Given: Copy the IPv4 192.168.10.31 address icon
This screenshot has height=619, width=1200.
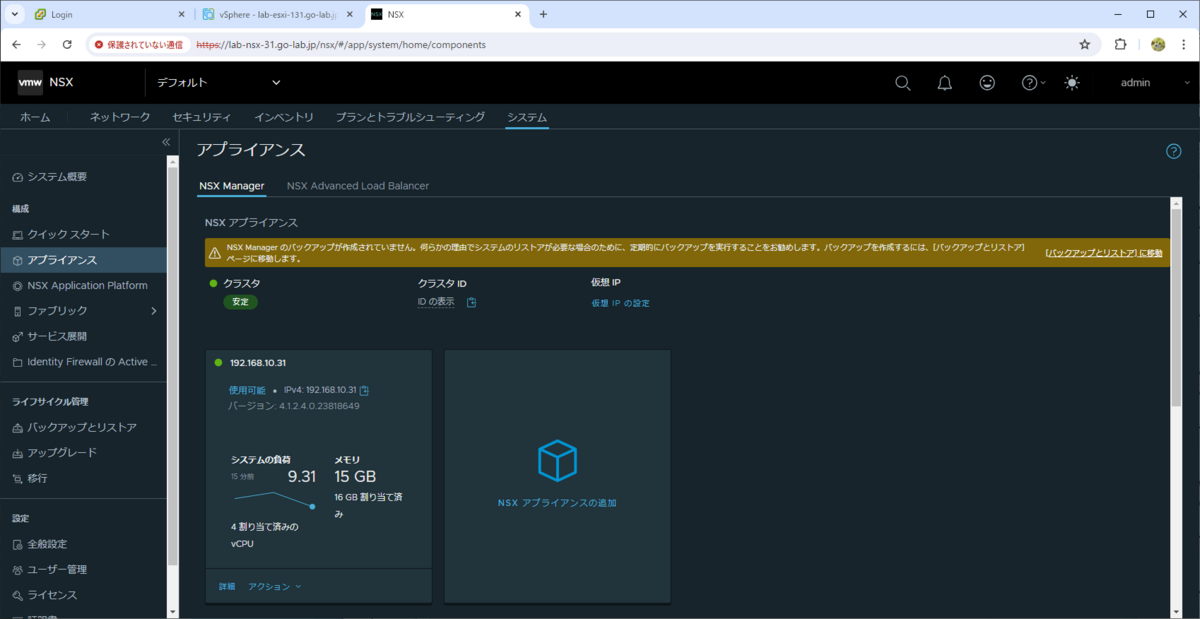Looking at the screenshot, I should click(365, 390).
